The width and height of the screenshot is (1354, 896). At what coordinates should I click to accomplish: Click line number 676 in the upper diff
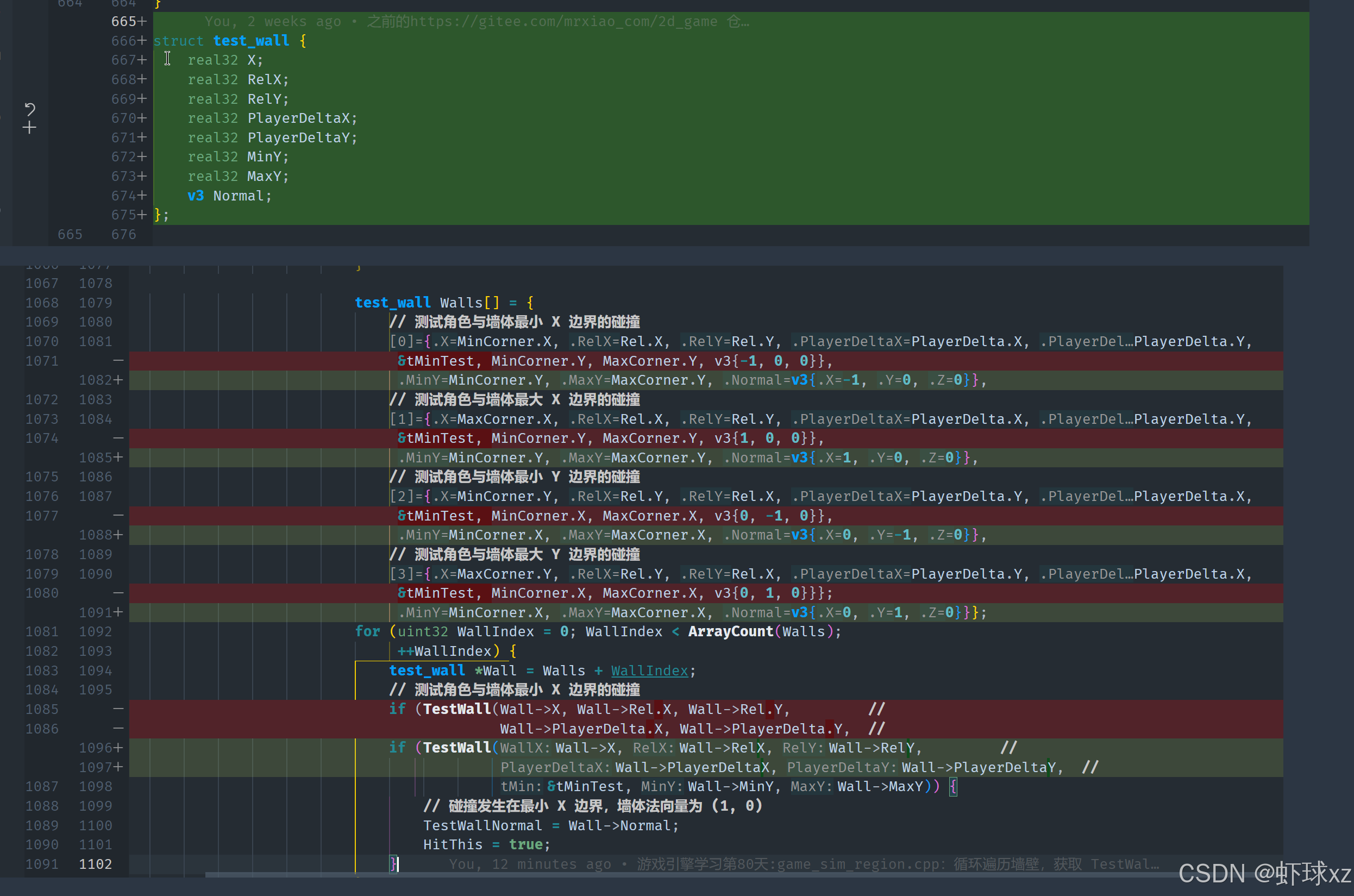123,234
